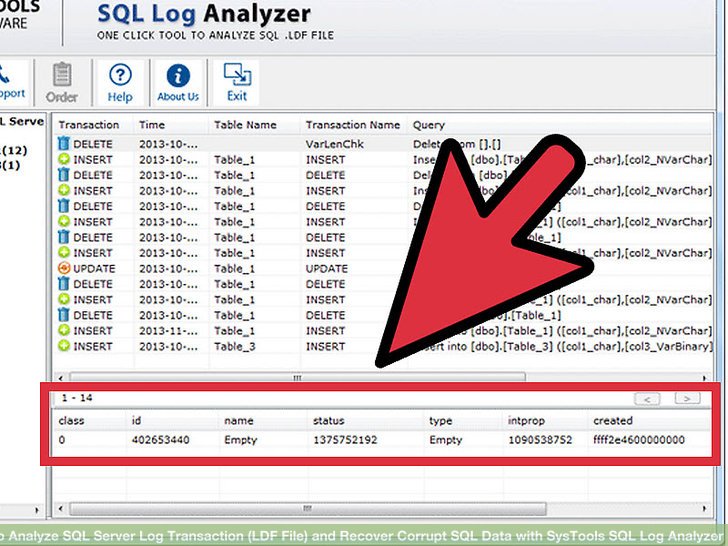Image resolution: width=728 pixels, height=546 pixels.
Task: Select the VarLenChk transaction name cell
Action: [334, 144]
